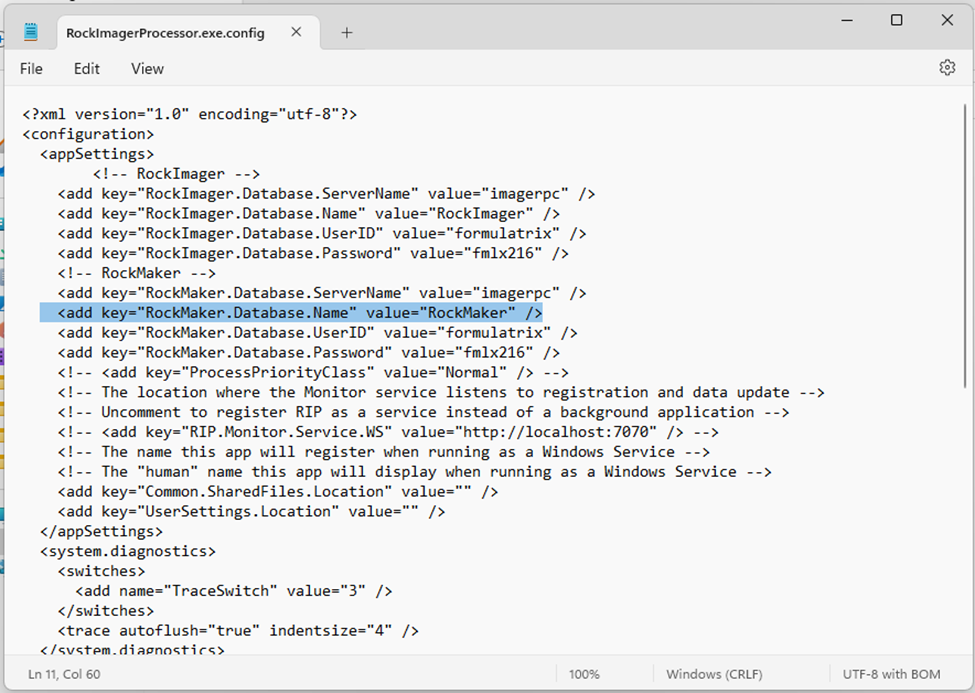Screen dimensions: 975x693
Task: Click the RockImager.Database.UserID line
Action: (x=322, y=234)
